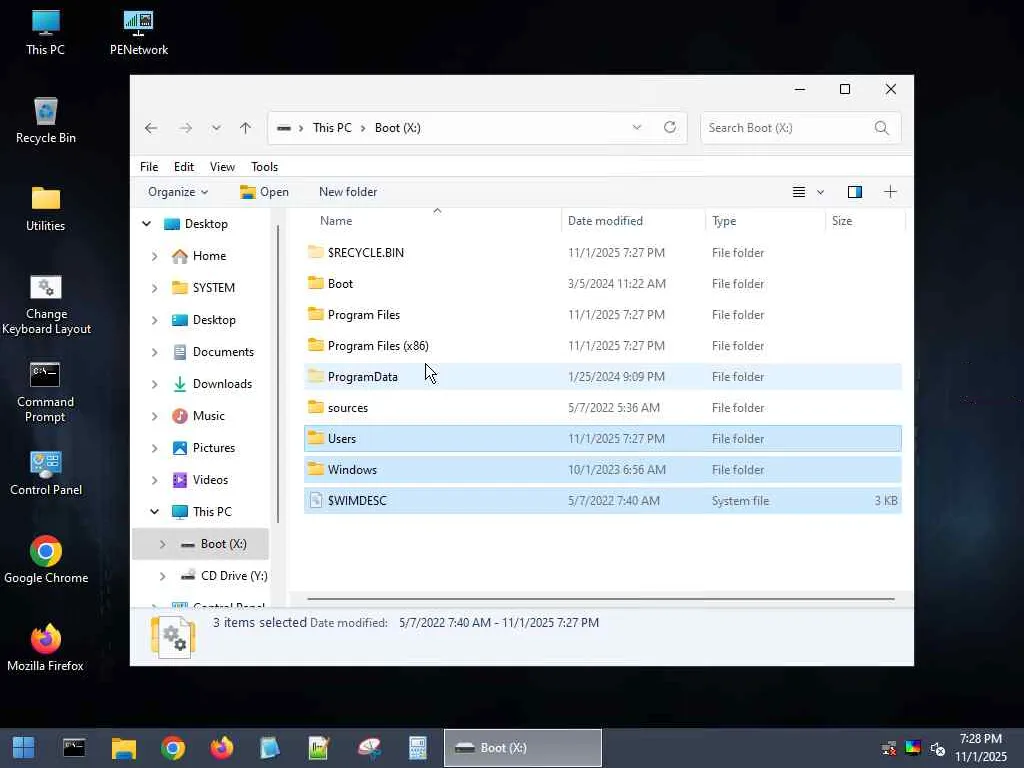Collapse Desktop tree root node

(147, 224)
